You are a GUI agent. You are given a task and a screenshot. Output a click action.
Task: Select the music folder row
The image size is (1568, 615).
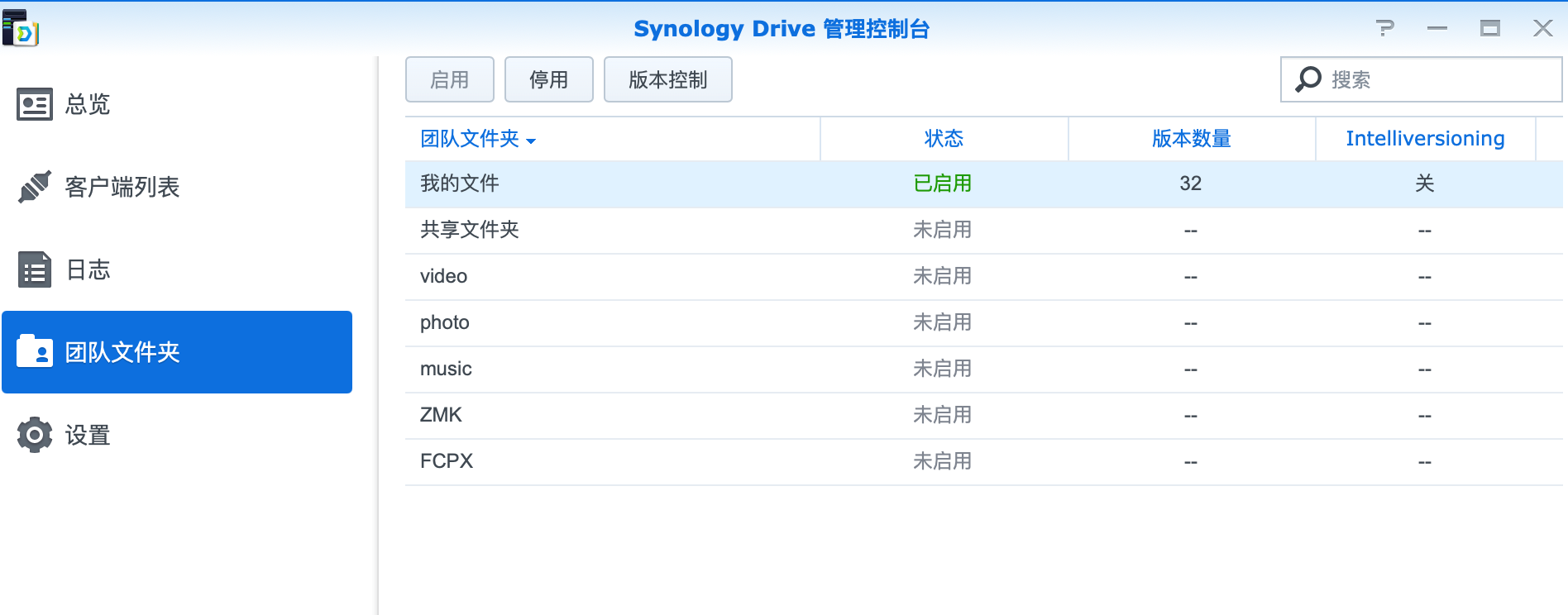pyautogui.click(x=984, y=369)
